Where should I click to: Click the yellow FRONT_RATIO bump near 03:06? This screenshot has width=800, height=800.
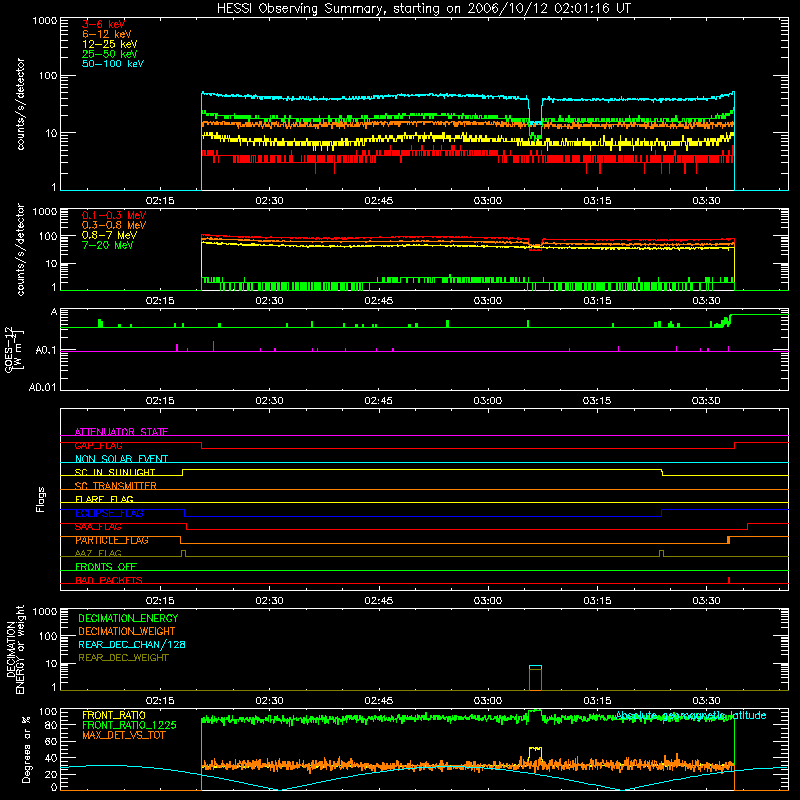coord(535,754)
